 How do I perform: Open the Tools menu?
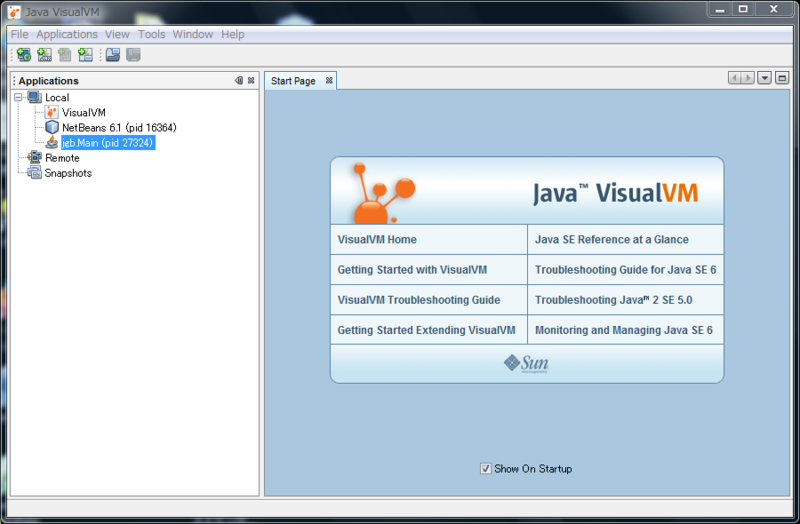tap(152, 34)
